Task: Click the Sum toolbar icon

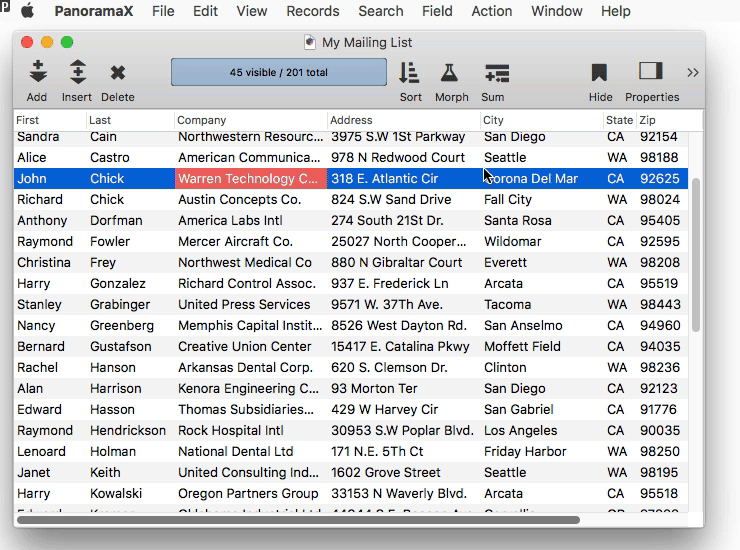Action: [x=495, y=73]
